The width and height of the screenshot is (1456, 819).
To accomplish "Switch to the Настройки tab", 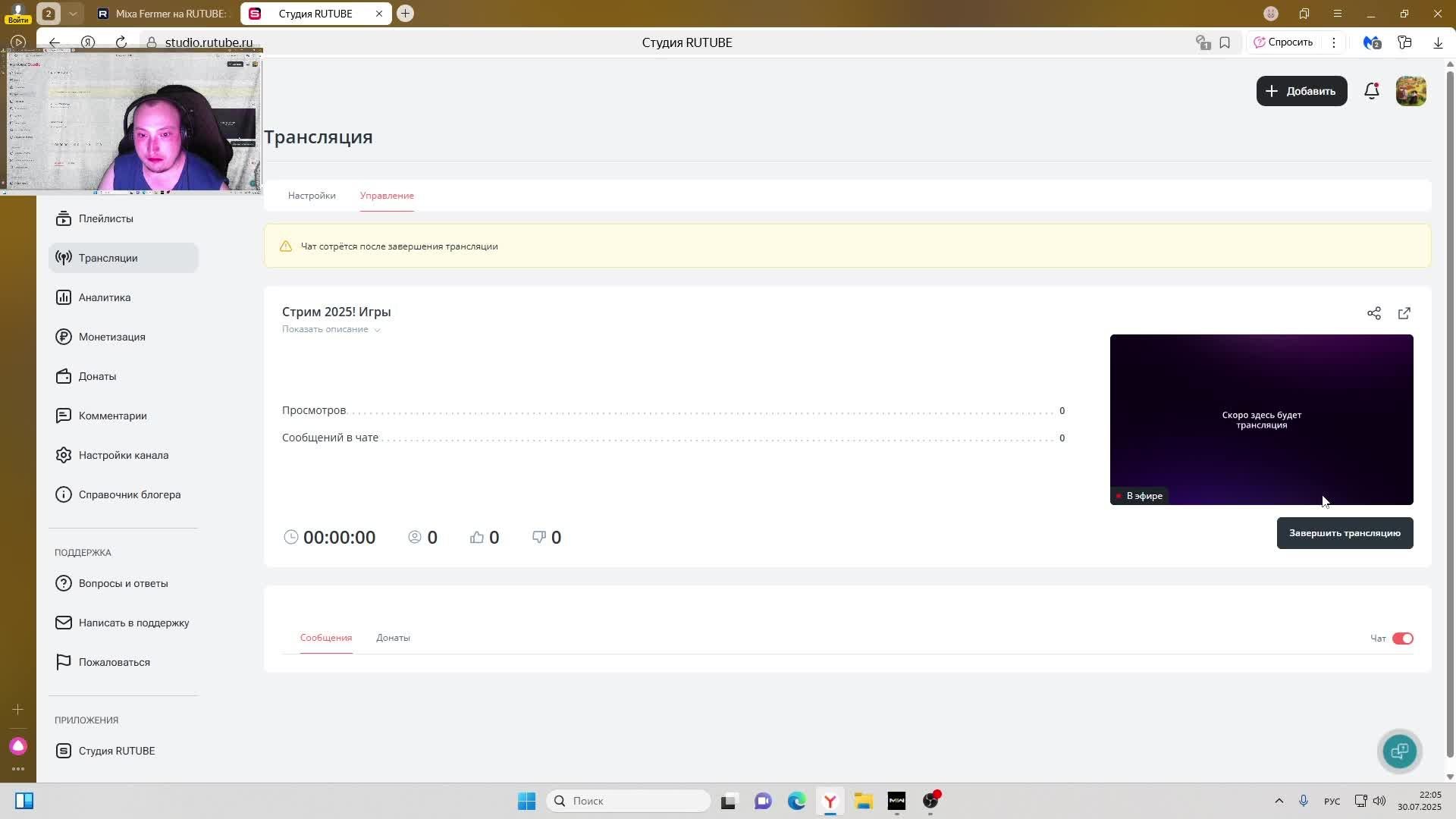I will [x=312, y=196].
